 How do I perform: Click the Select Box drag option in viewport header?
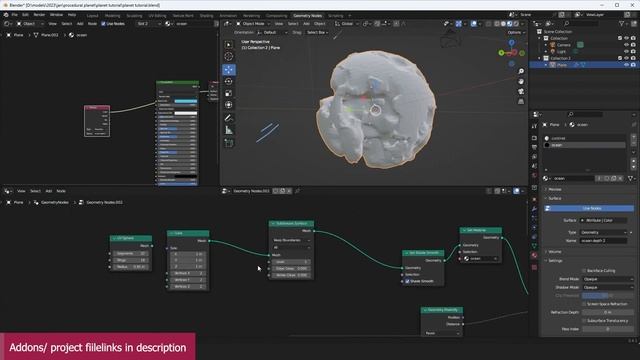[x=317, y=32]
